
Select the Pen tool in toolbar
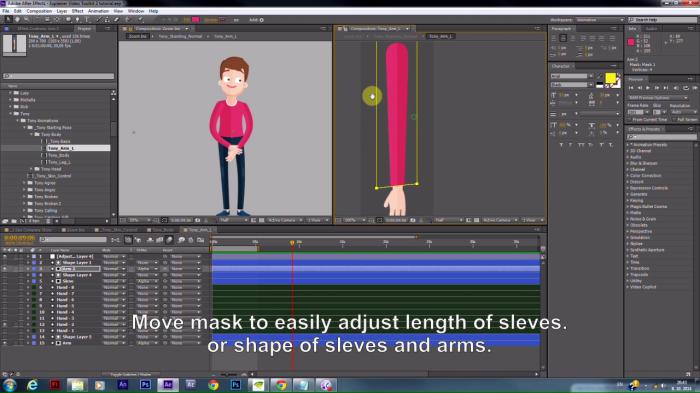[77, 20]
